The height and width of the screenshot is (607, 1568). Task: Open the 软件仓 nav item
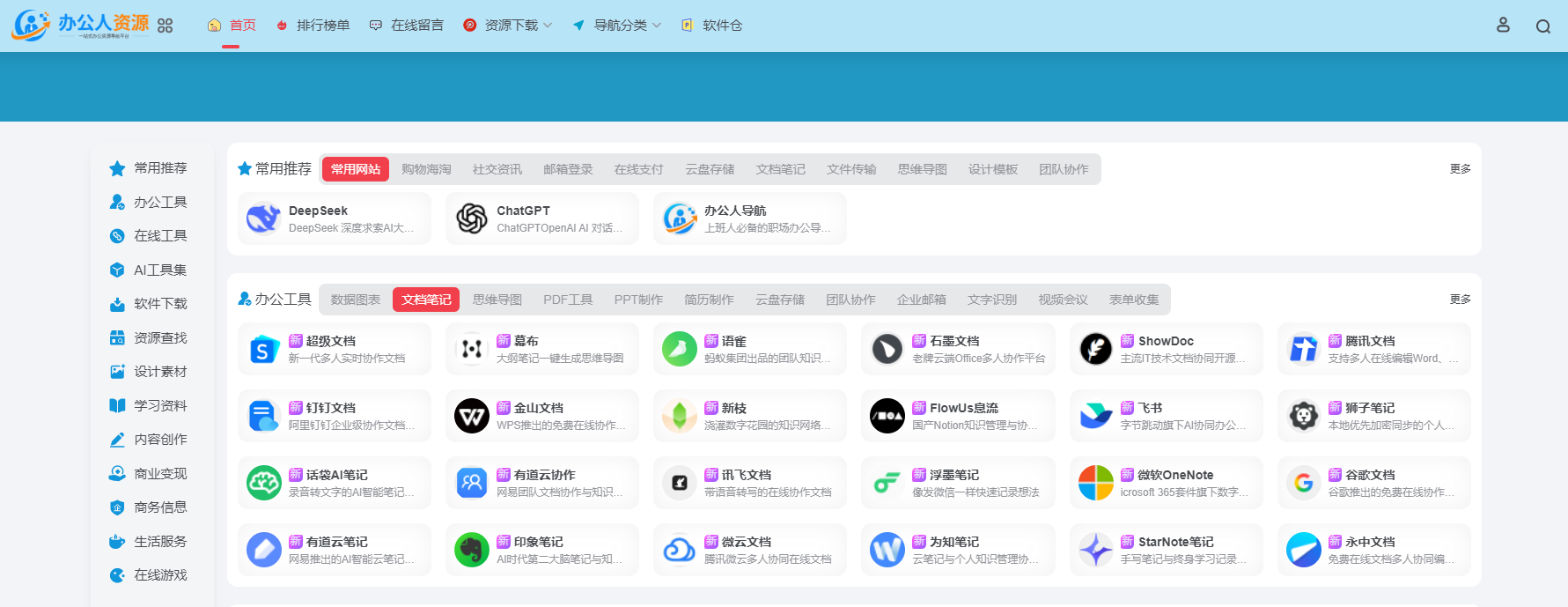pyautogui.click(x=712, y=26)
